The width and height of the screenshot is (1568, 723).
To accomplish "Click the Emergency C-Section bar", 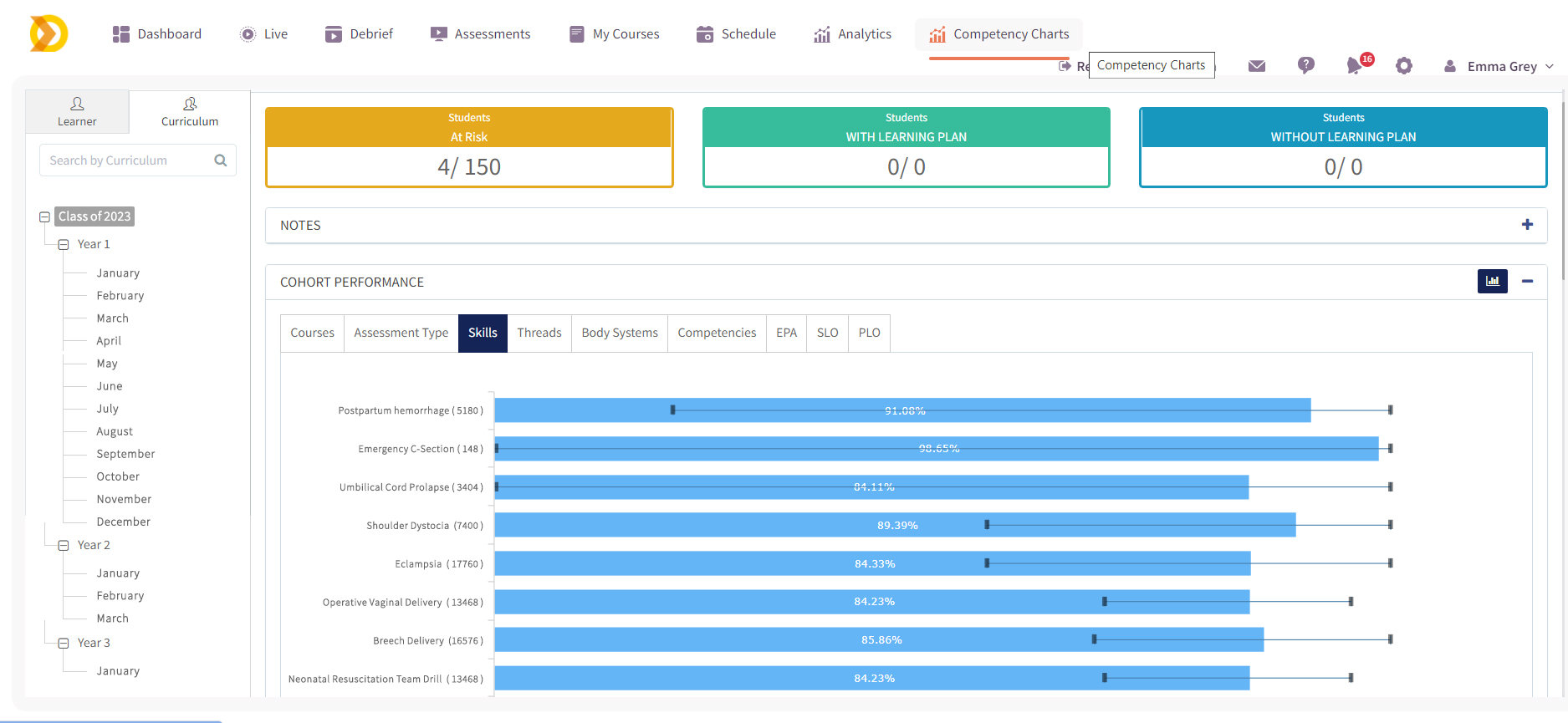I will click(x=936, y=449).
